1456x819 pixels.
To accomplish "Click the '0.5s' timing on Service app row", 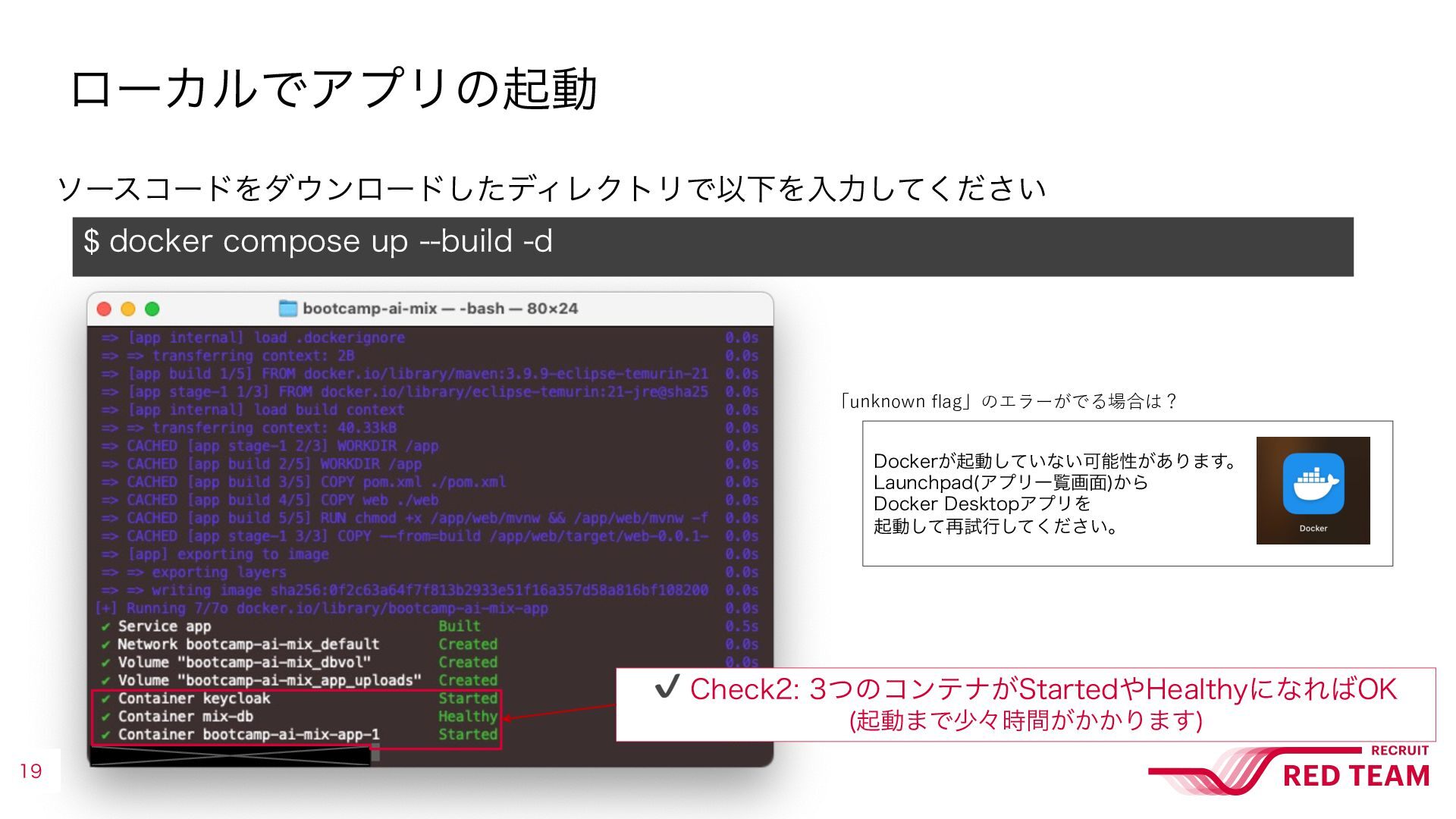I will point(742,627).
